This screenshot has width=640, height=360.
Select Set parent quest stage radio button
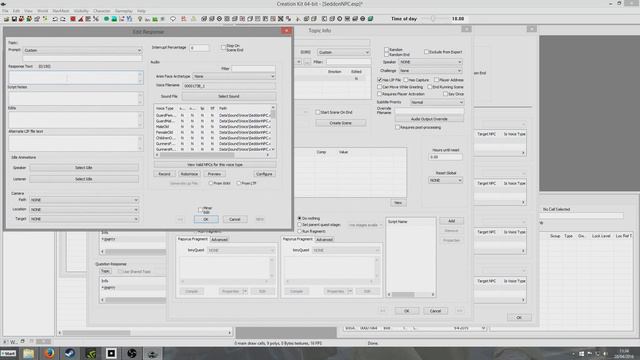pos(300,225)
